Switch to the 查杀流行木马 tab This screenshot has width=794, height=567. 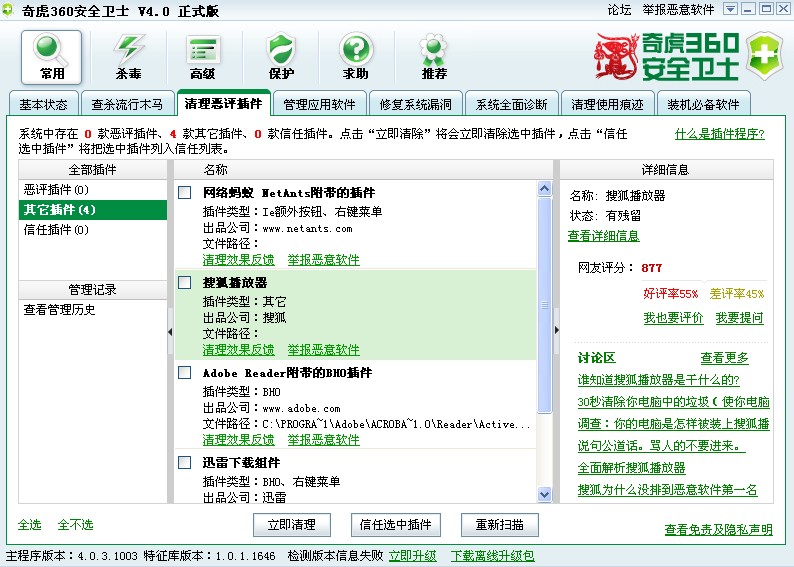127,104
